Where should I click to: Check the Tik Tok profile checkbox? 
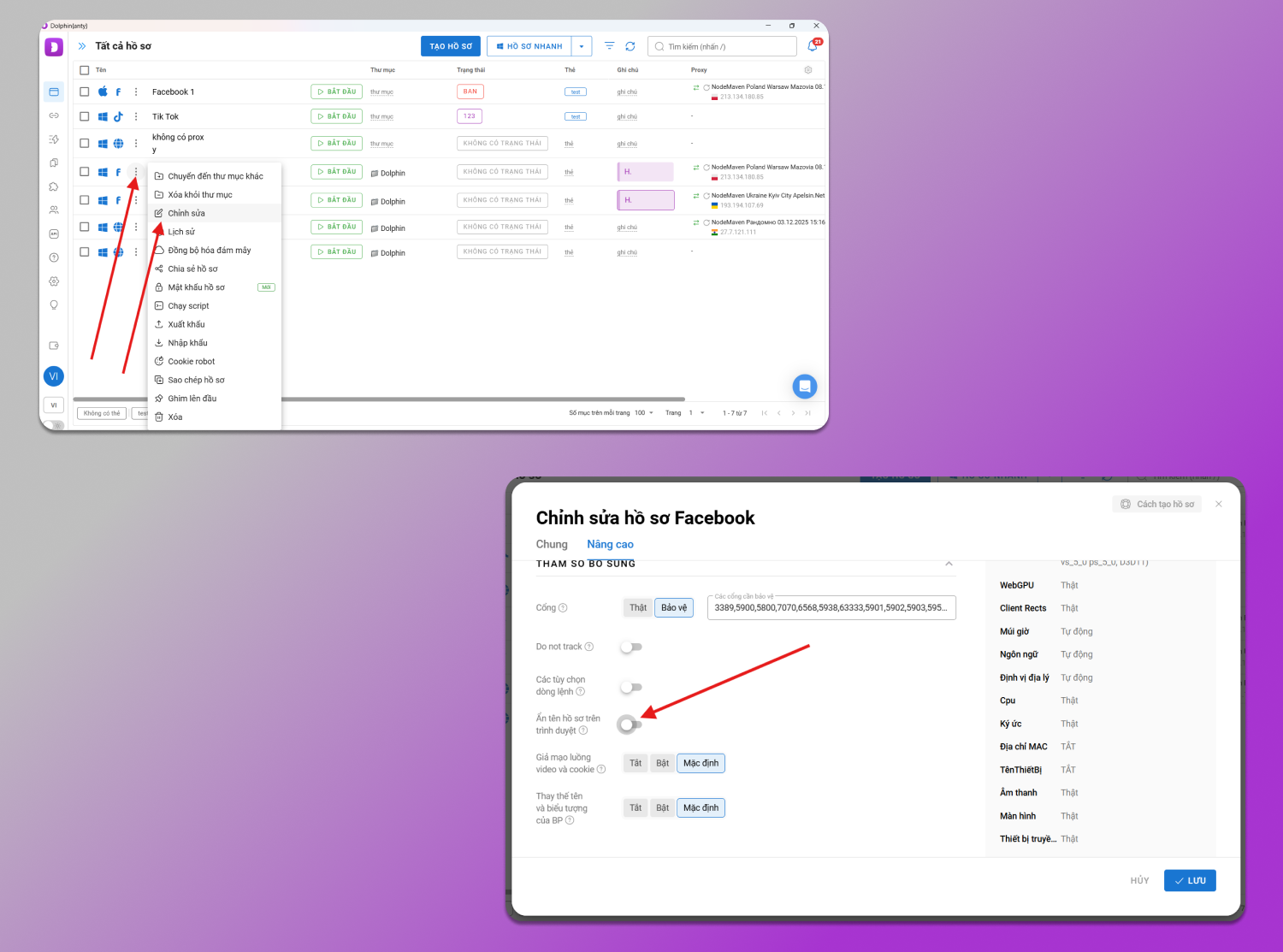[x=85, y=116]
